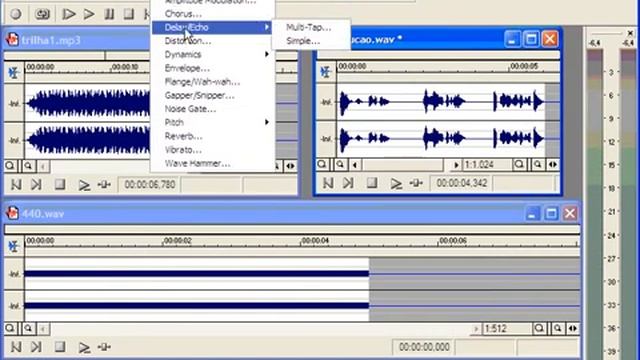Viewport: 640px width, 360px height.
Task: Open Delay/Echo submenu entry
Action: (212, 27)
